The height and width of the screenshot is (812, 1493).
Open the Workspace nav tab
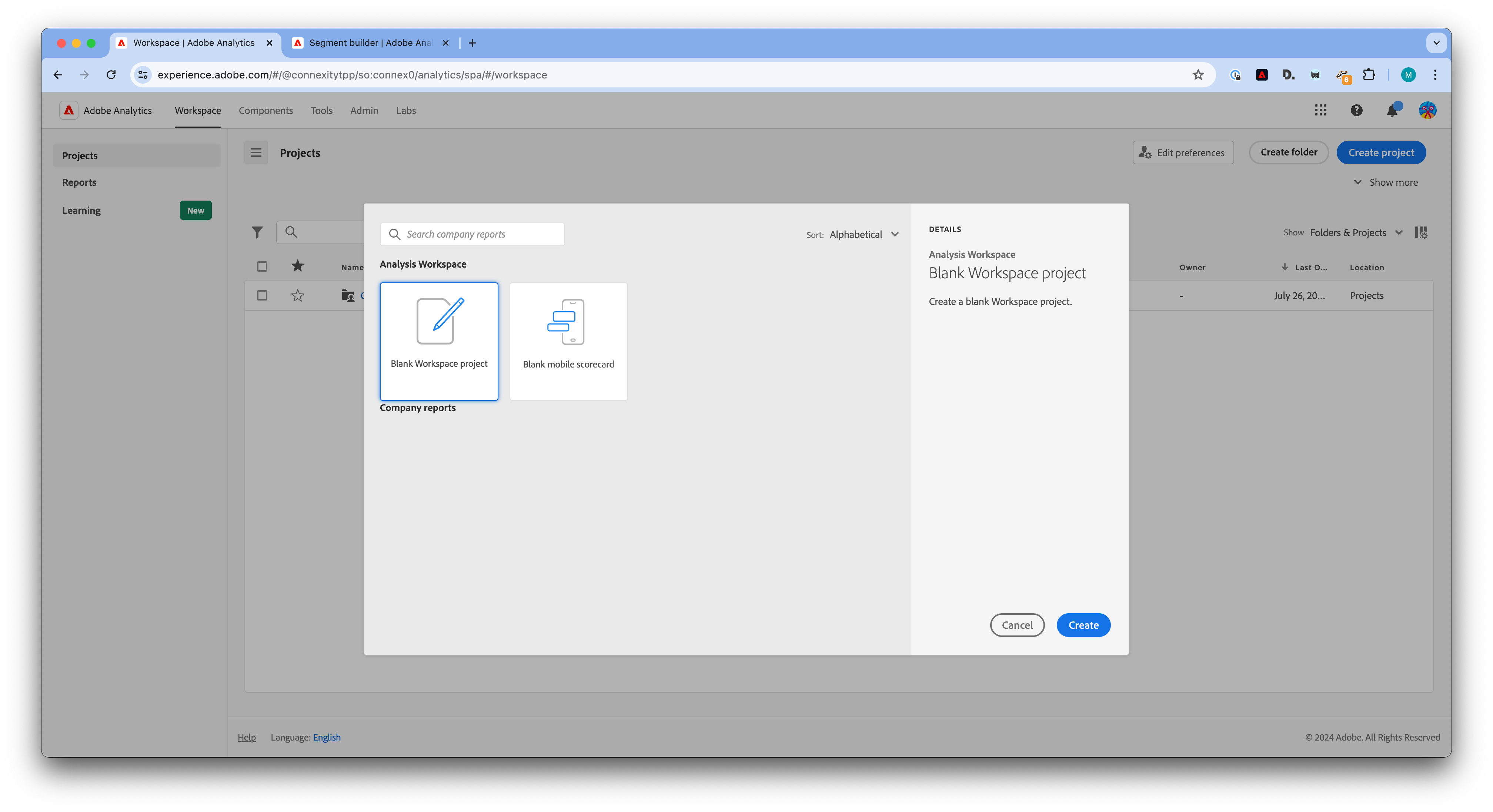(x=198, y=111)
